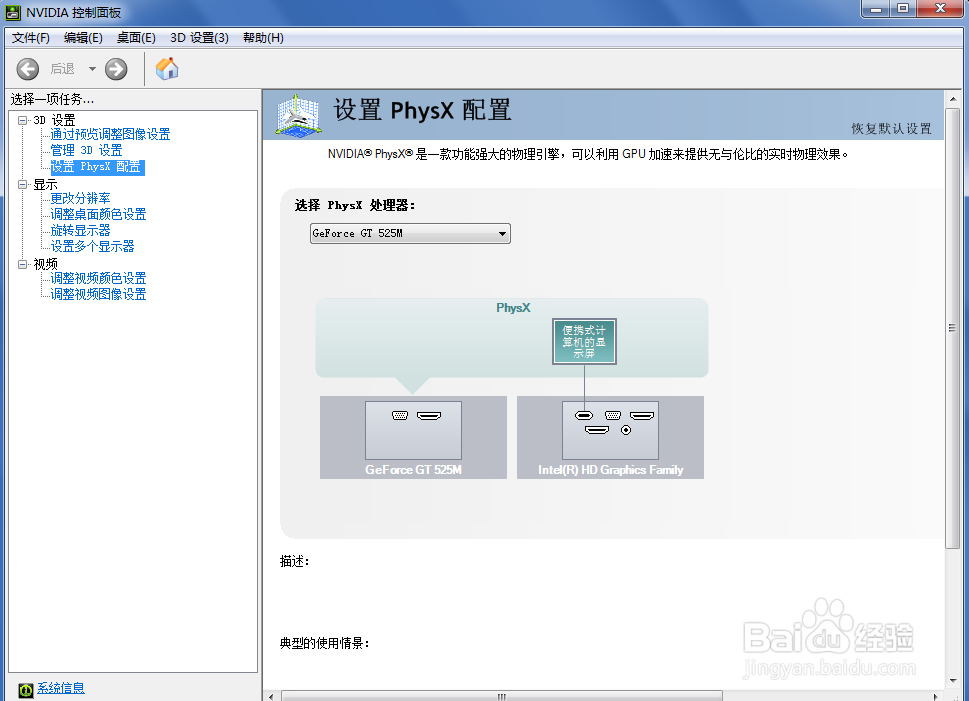Screen dimensions: 969x701
Task: Open back history dropdown arrow
Action: pyautogui.click(x=92, y=69)
